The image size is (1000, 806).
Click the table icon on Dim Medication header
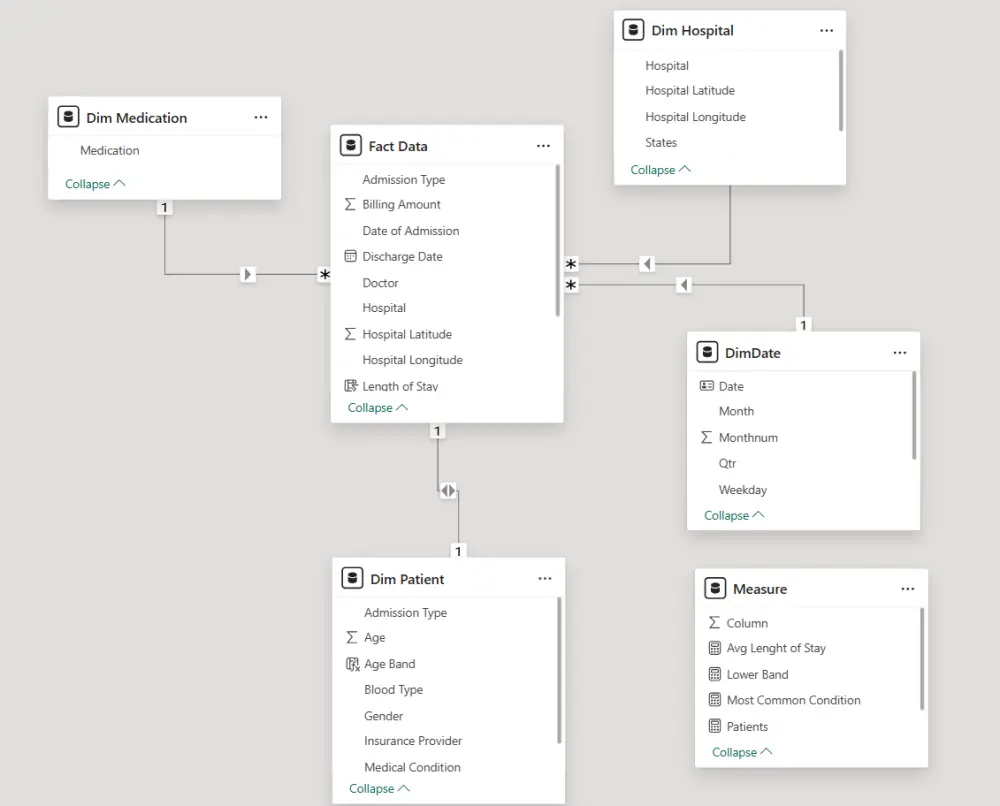67,116
